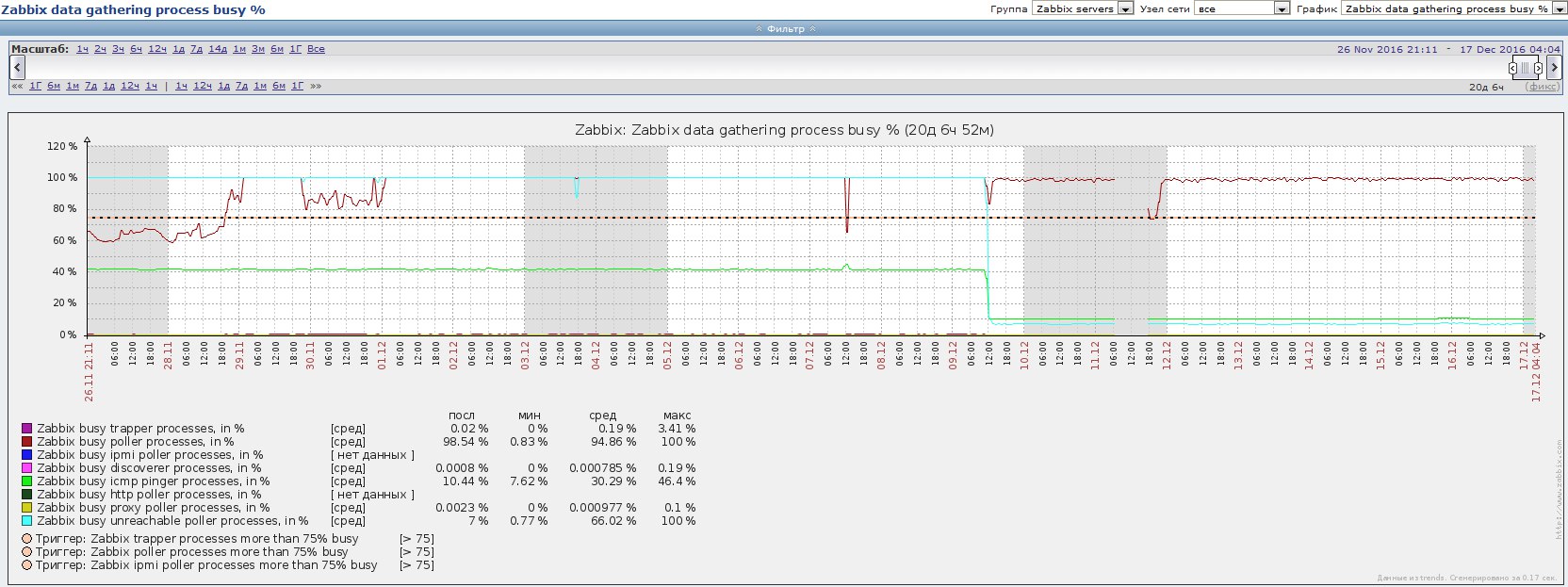Click legend text Zabbix busy proxy poller processes

(154, 508)
